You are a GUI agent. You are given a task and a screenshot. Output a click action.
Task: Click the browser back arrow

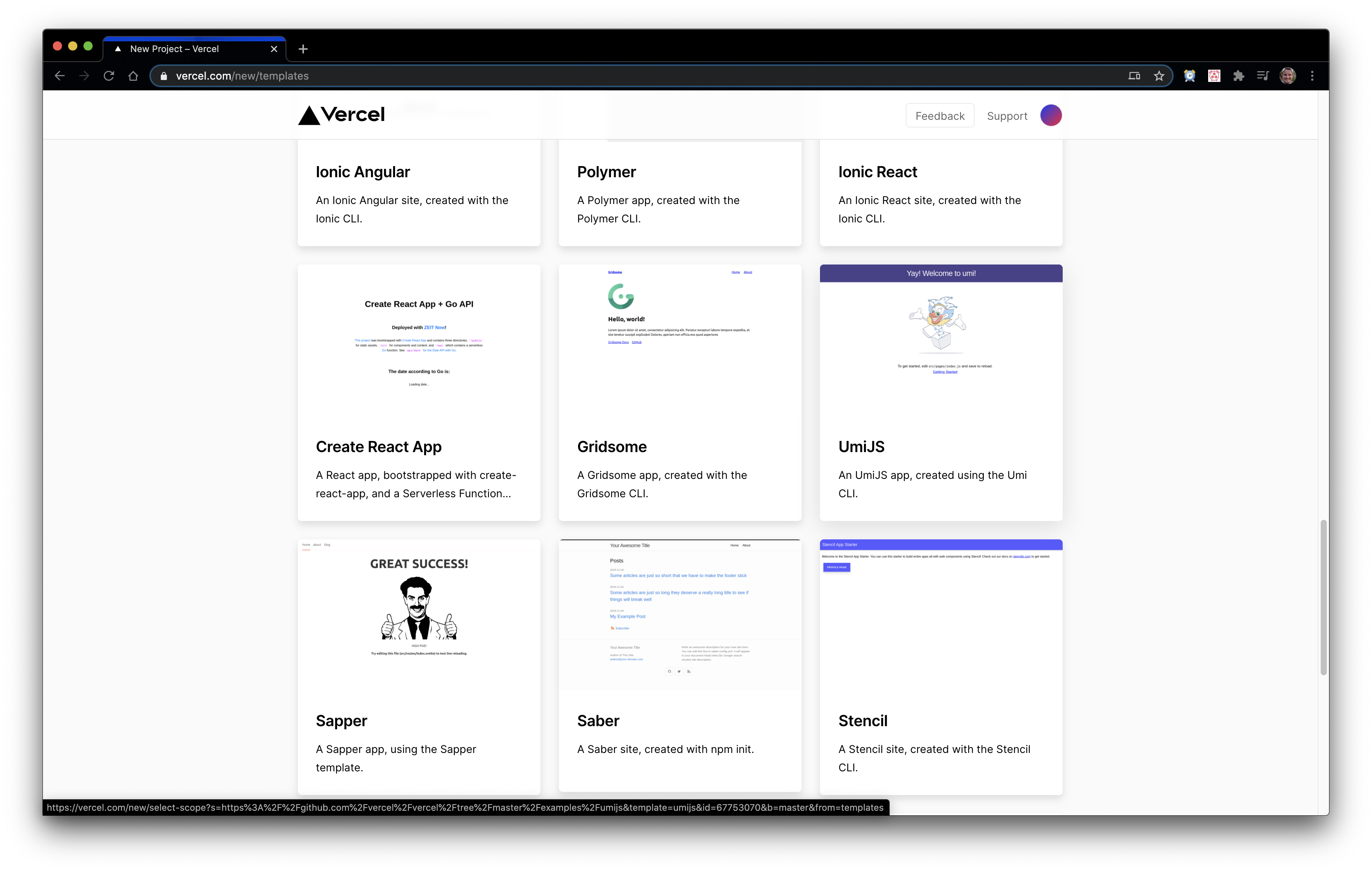(60, 76)
